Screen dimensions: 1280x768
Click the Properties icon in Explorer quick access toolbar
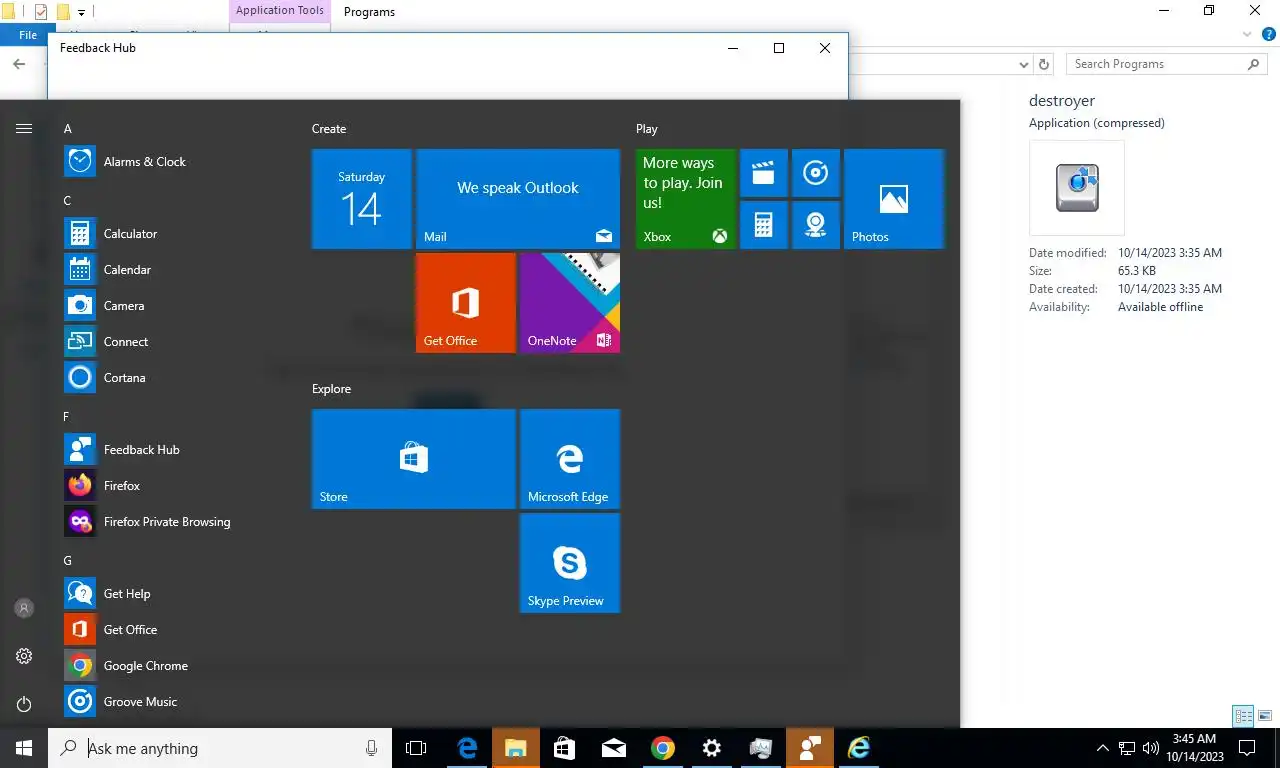[x=41, y=12]
